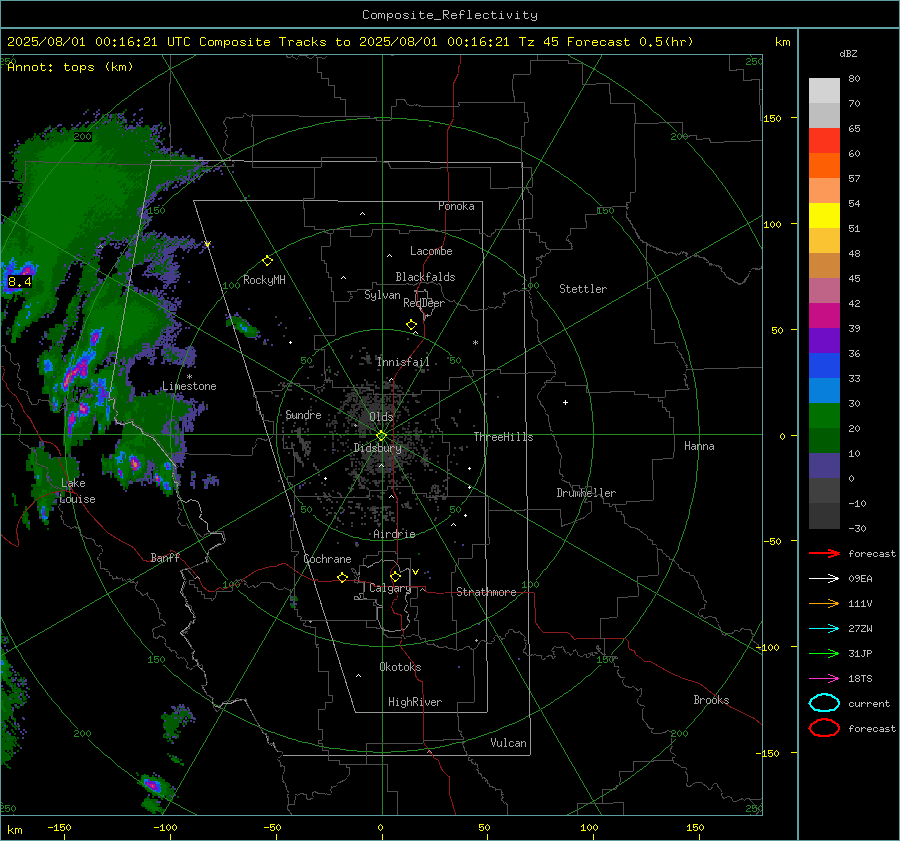Click the cyan 27ZW arrow legend icon
900x841 pixels.
pos(824,629)
